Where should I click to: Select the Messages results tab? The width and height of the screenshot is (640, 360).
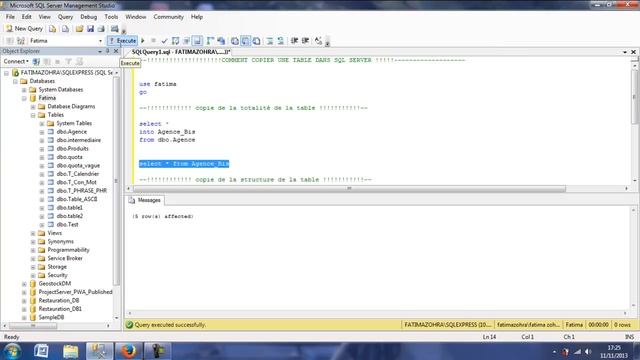click(x=145, y=200)
